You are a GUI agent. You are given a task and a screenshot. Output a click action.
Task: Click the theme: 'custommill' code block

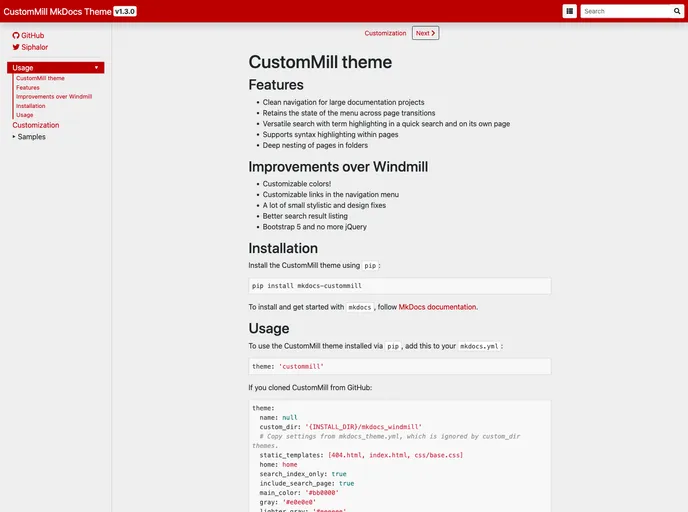coord(400,367)
